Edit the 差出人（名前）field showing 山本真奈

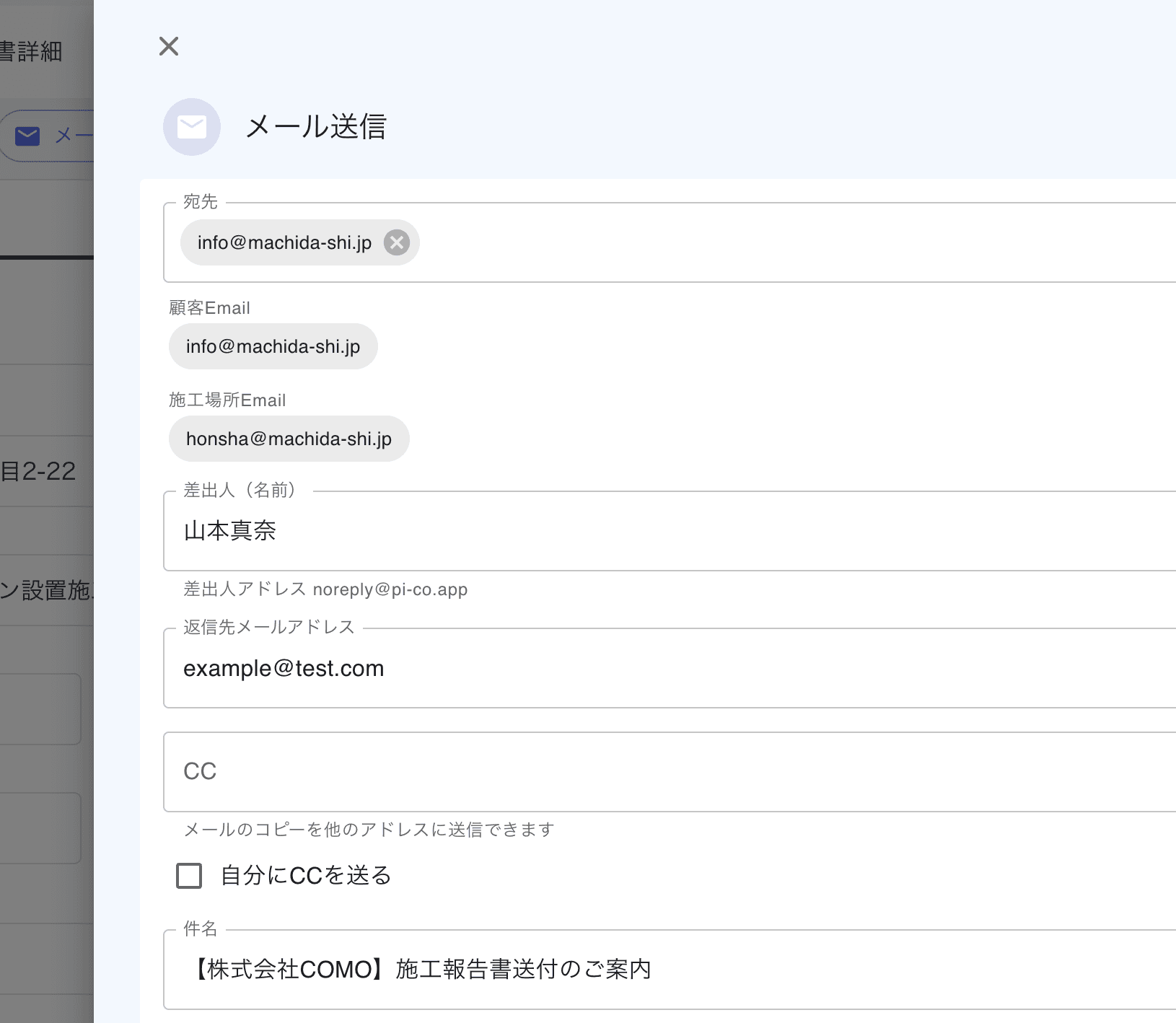point(505,532)
